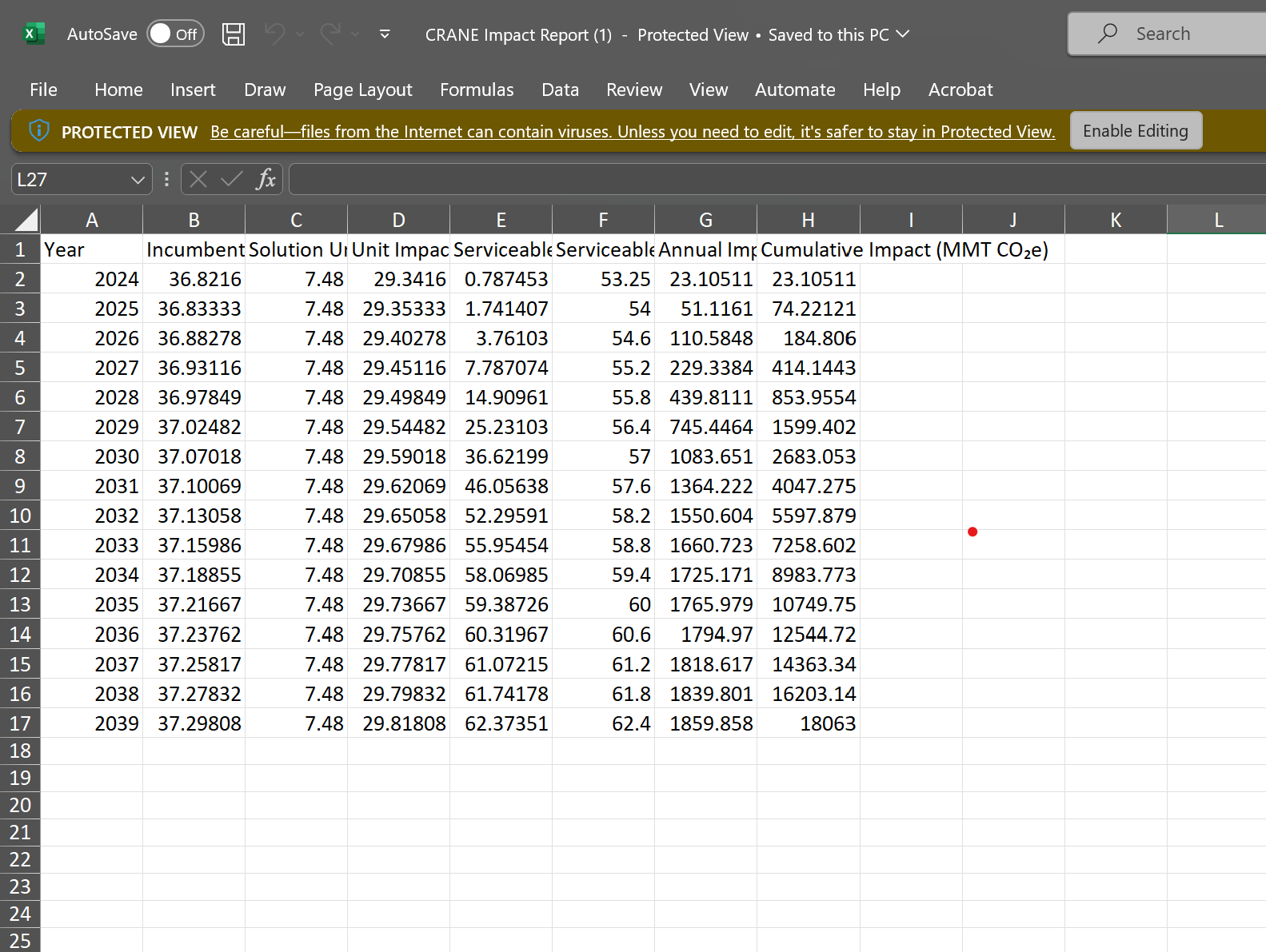Click cell containing year 2033

92,545
